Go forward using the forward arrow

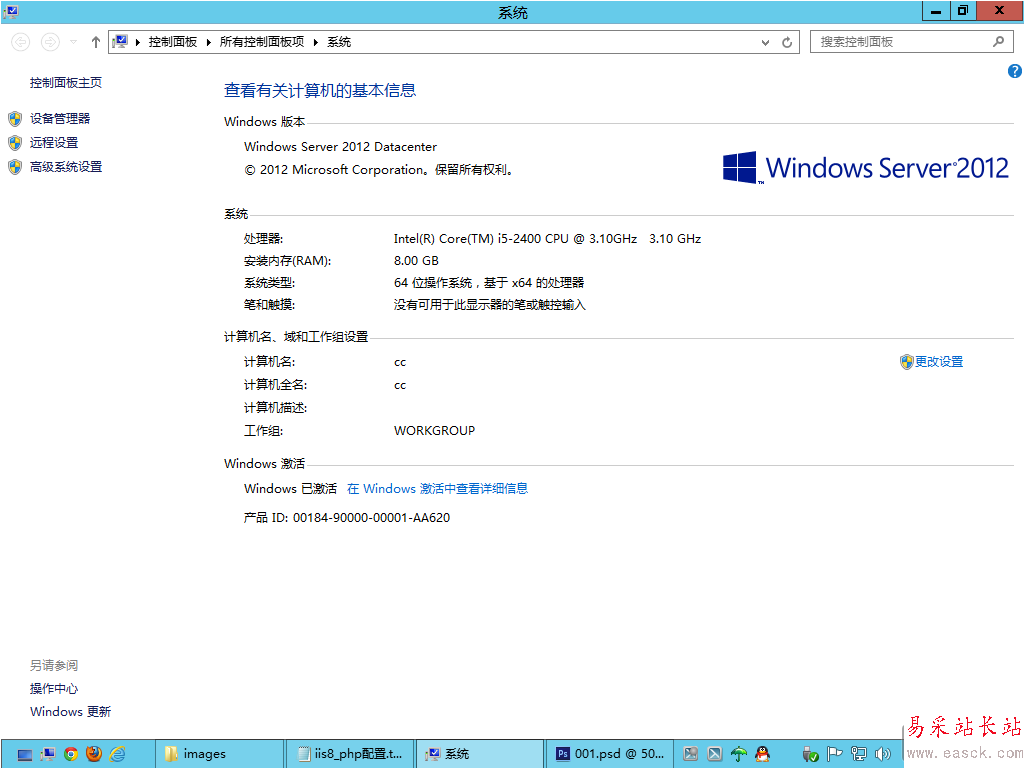pyautogui.click(x=50, y=42)
